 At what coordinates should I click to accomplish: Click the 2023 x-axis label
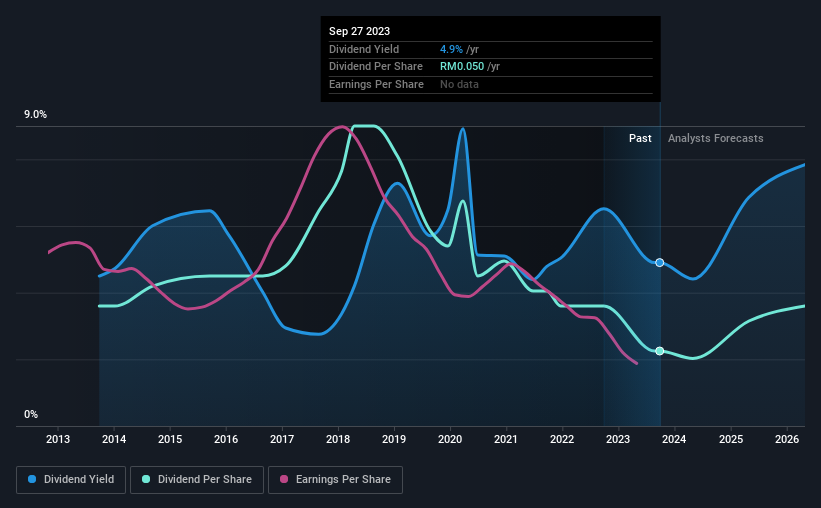pos(618,439)
